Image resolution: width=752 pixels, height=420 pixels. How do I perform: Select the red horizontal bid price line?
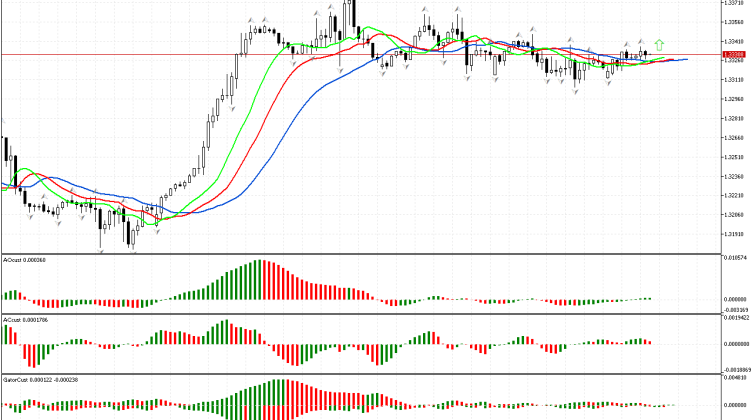point(300,54)
